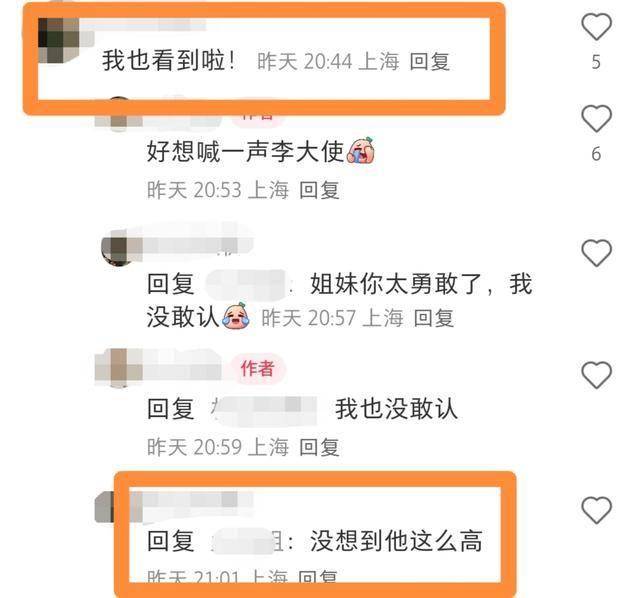640x598 pixels.
Task: Reply to the 20:57 comment
Action: point(433,318)
